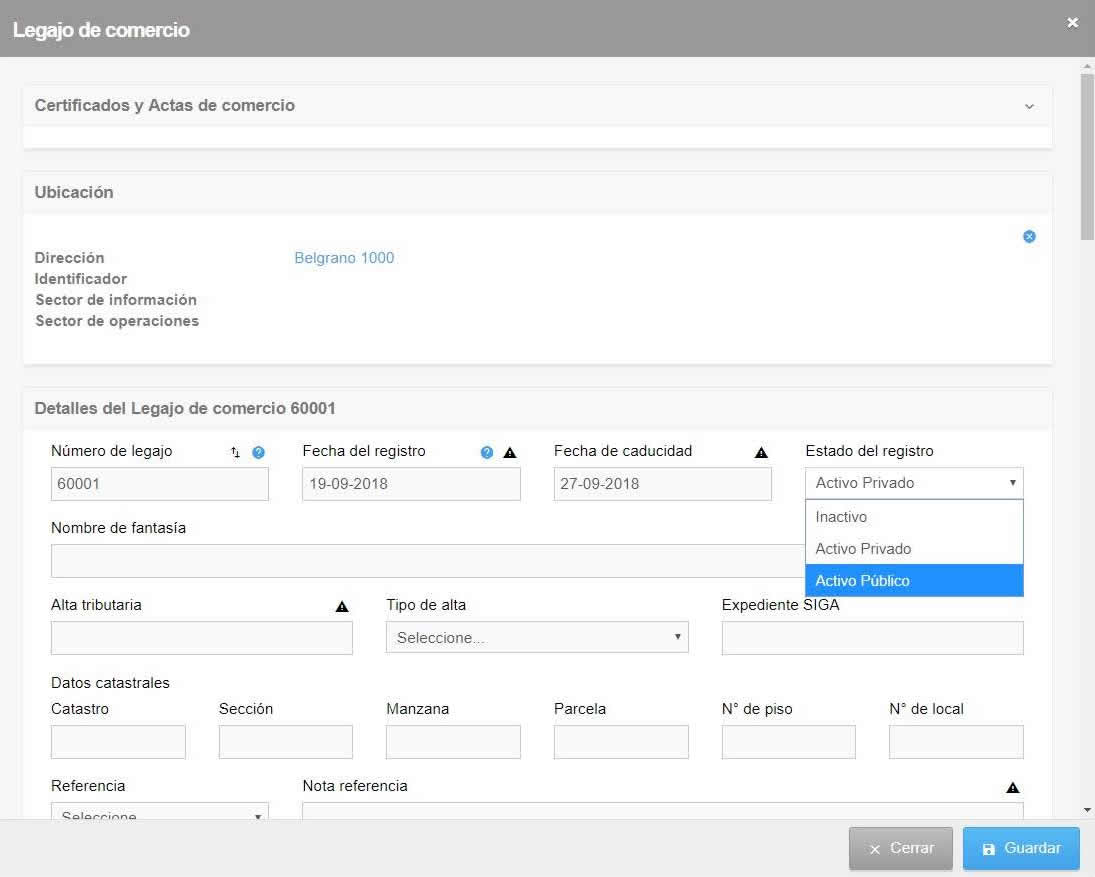Open the Tipo de alta dropdown
Image resolution: width=1095 pixels, height=877 pixels.
coord(537,638)
